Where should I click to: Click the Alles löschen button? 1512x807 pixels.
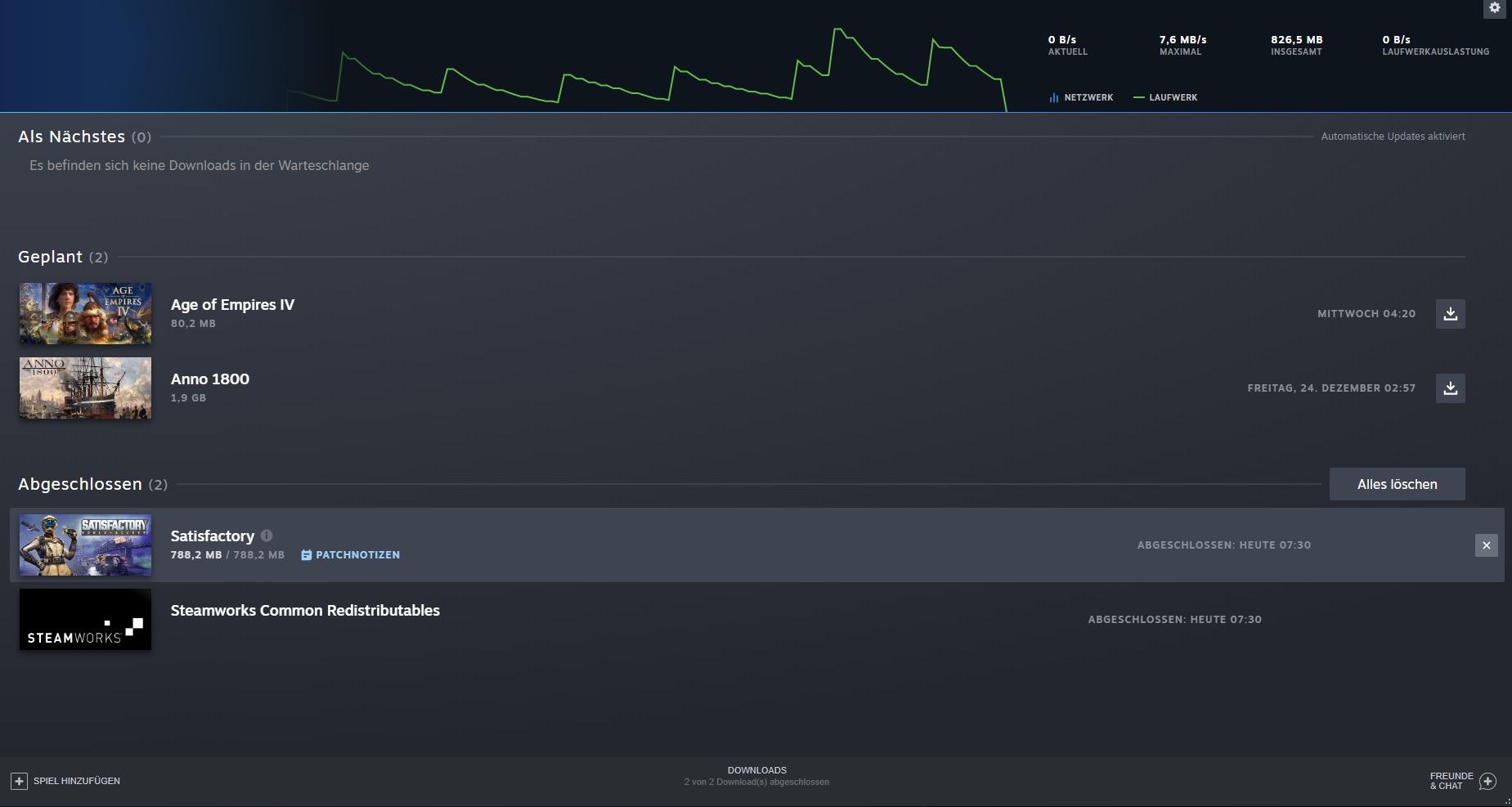1397,484
